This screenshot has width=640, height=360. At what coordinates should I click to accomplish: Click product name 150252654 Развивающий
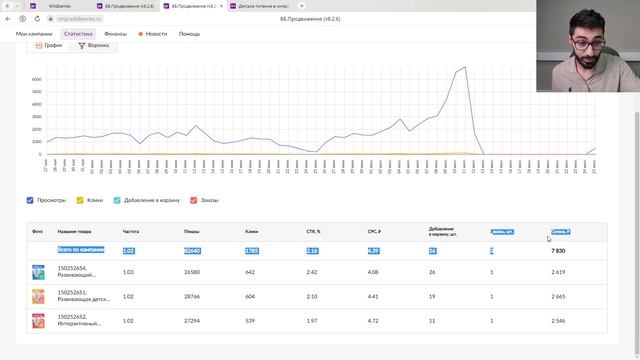point(76,271)
